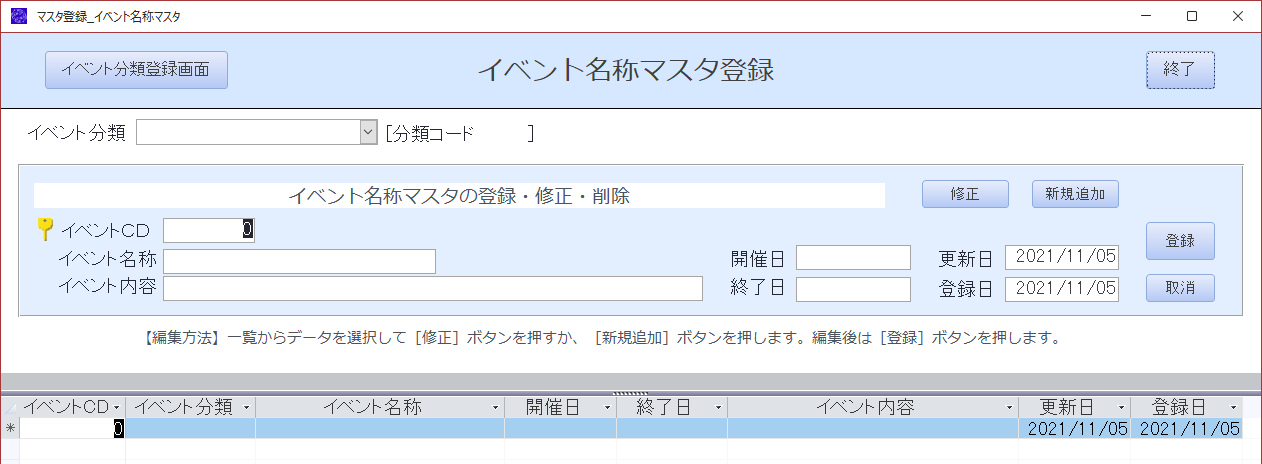Click the yellow key icon beside イベントCD
This screenshot has width=1262, height=464.
(x=44, y=229)
